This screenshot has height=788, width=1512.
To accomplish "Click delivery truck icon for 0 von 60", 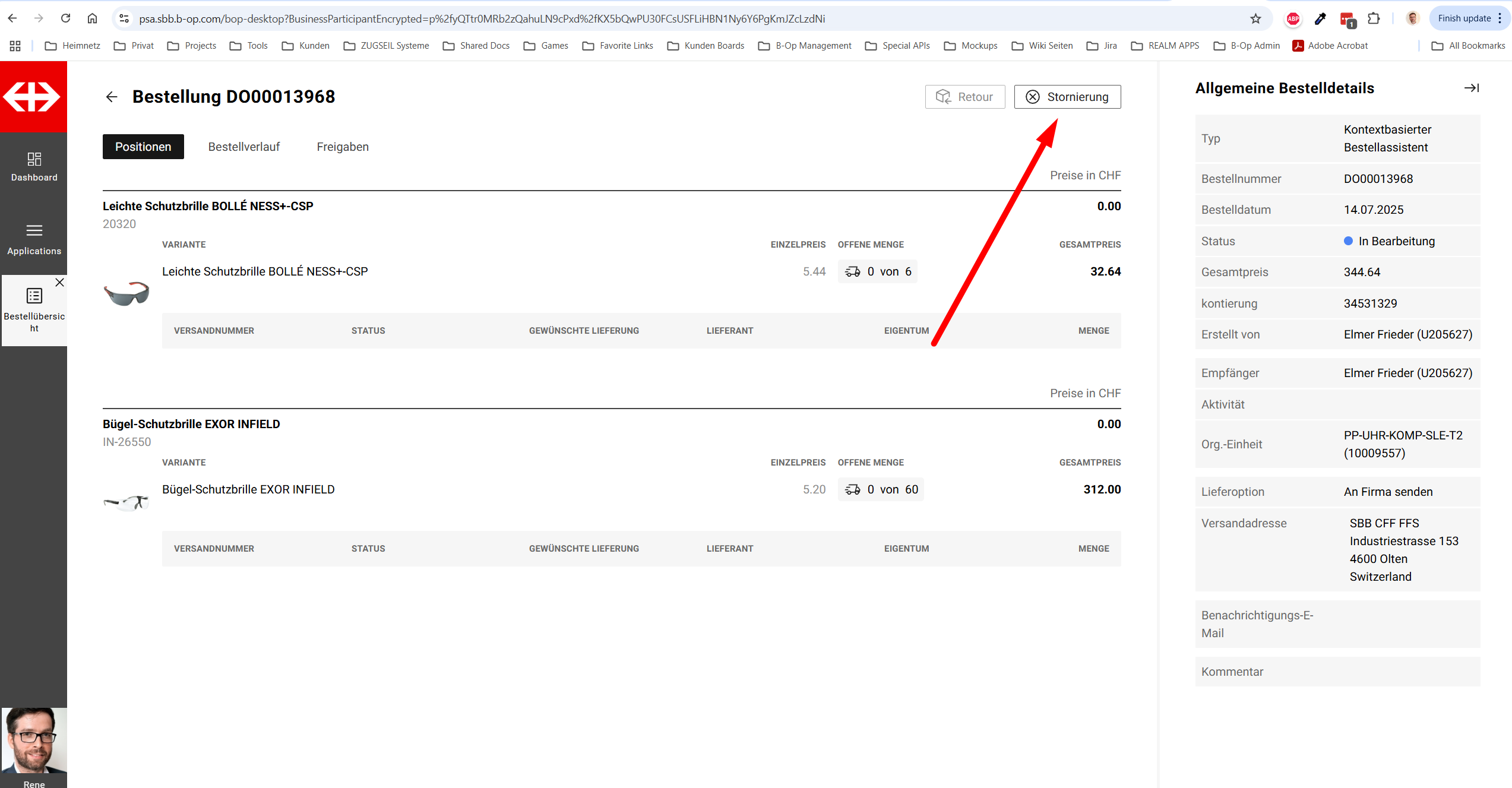I will 852,490.
